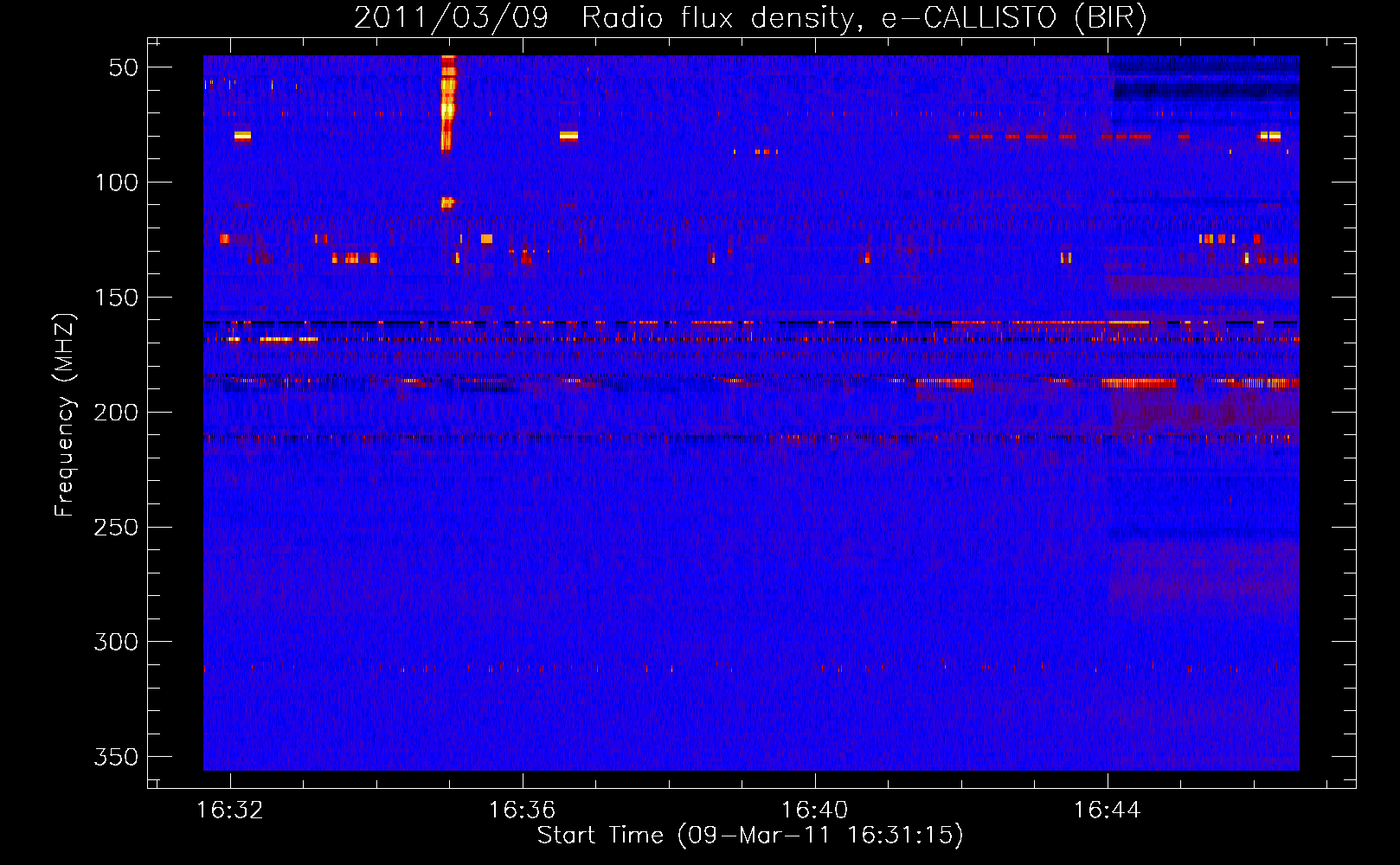Image resolution: width=1400 pixels, height=865 pixels.
Task: Click the "16:44" time tick label
Action: click(x=1108, y=811)
